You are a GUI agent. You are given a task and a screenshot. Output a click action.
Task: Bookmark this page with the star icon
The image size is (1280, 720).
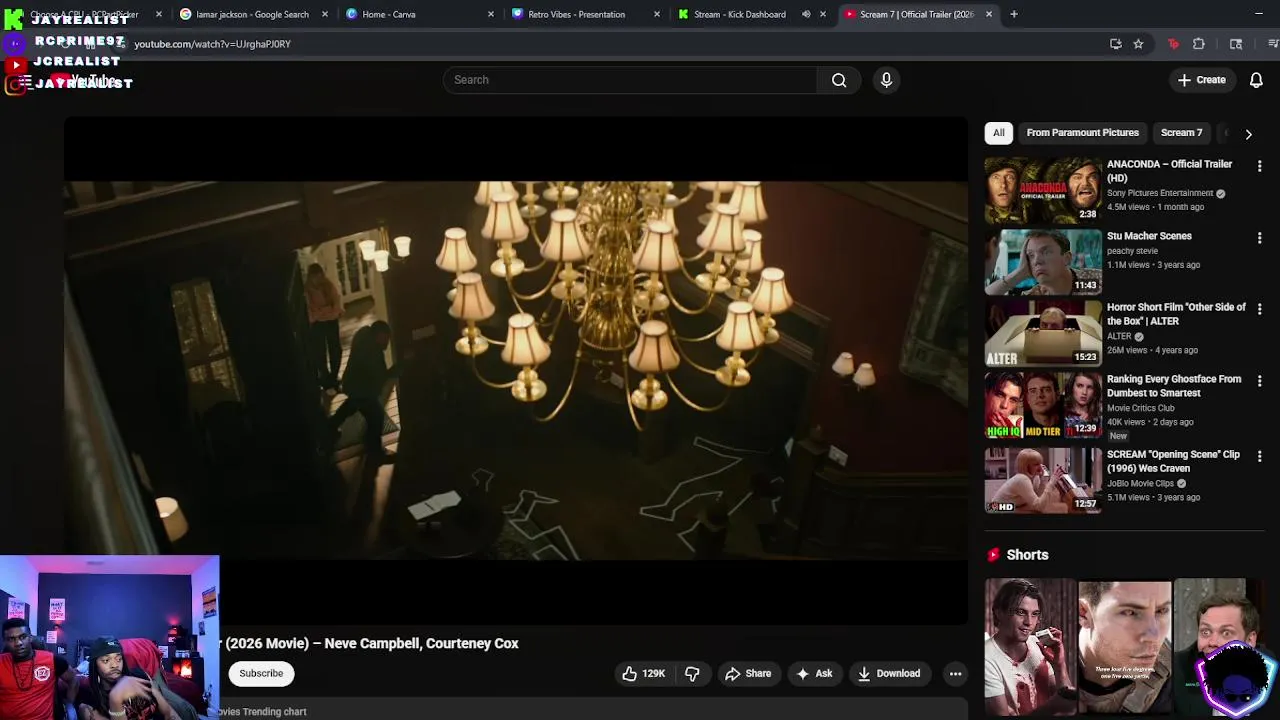click(1138, 44)
